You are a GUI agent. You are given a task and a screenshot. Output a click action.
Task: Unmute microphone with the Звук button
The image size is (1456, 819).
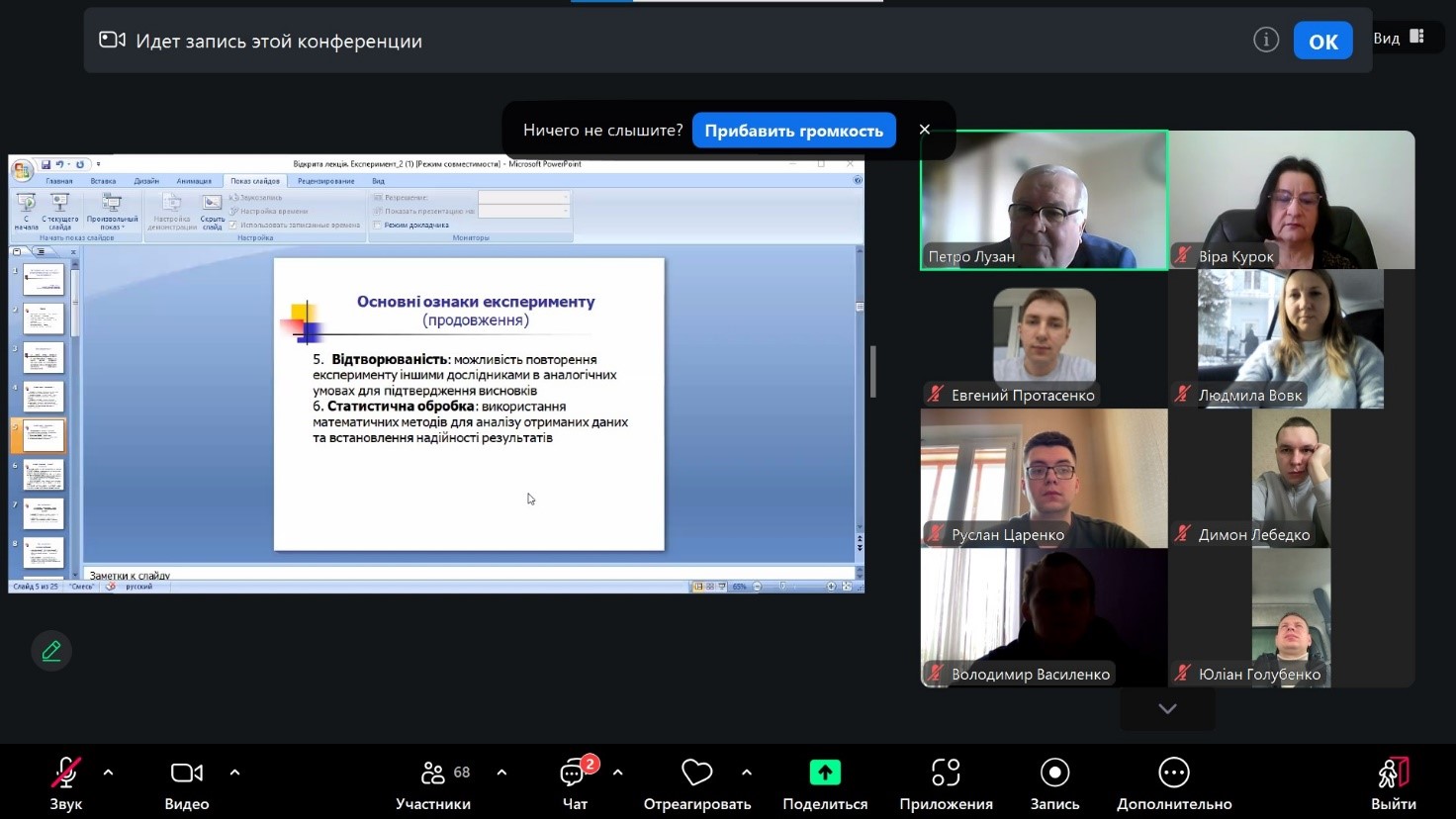pyautogui.click(x=65, y=773)
